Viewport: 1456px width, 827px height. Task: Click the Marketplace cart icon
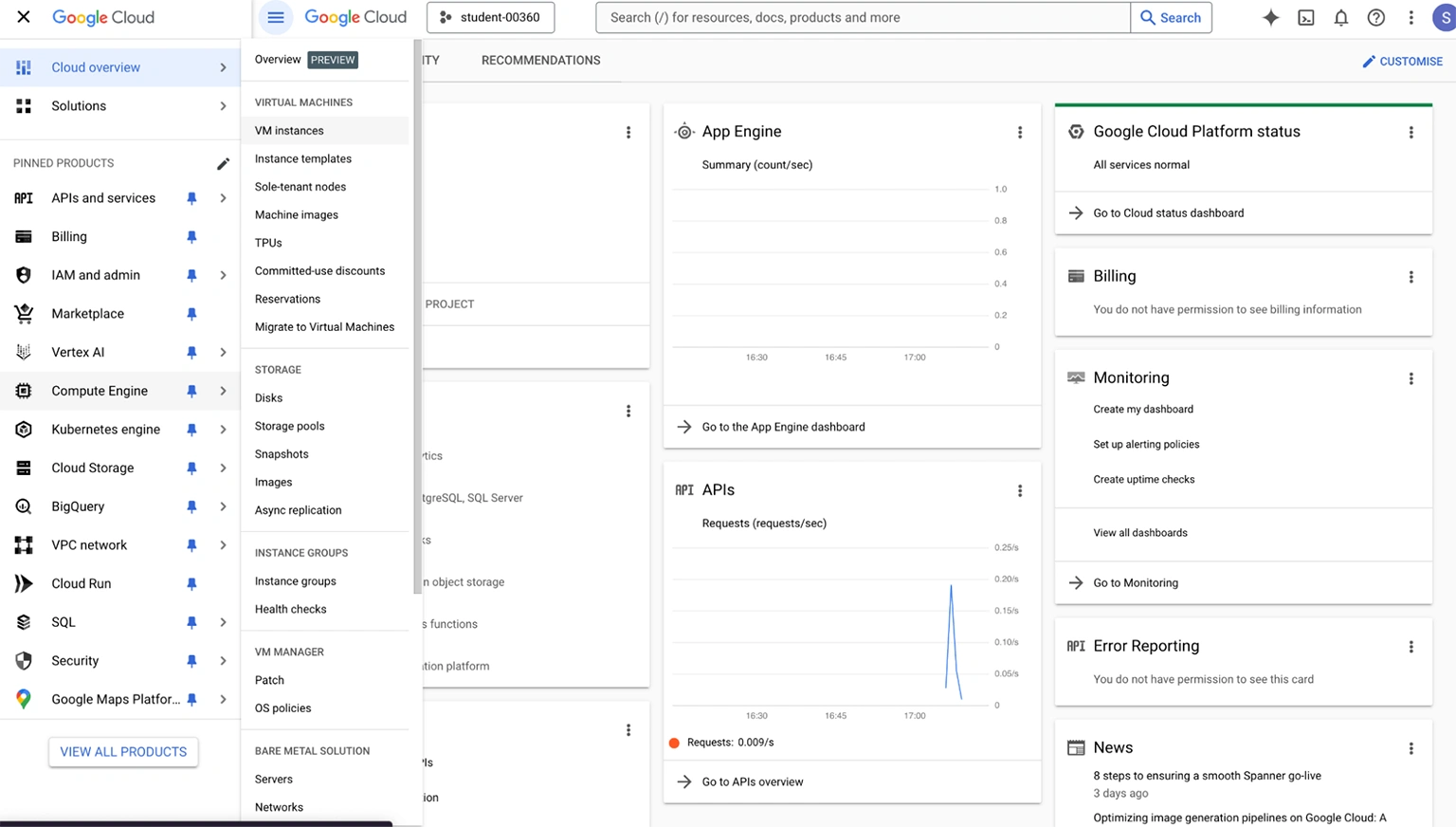point(24,313)
